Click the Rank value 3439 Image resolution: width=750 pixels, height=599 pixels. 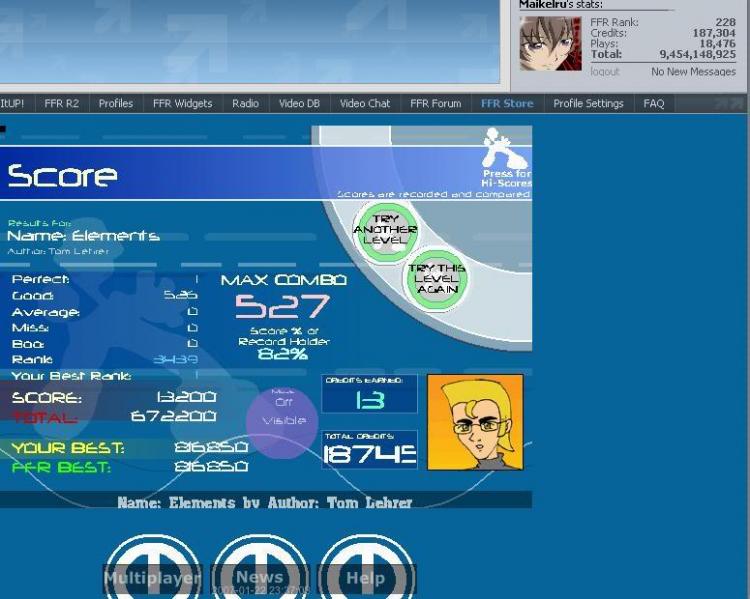click(176, 360)
